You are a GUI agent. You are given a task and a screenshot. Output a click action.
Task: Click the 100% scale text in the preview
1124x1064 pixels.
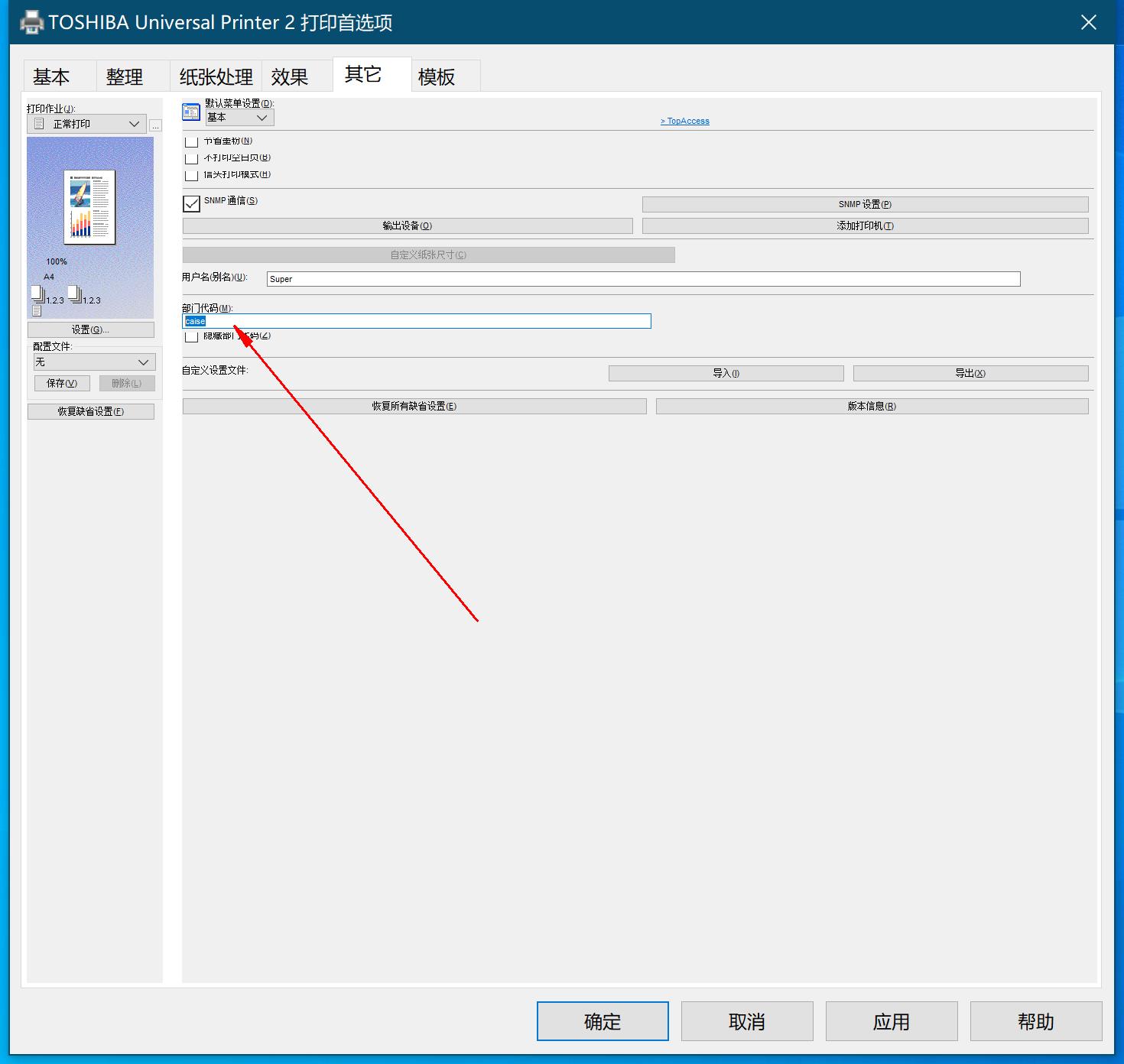(57, 261)
